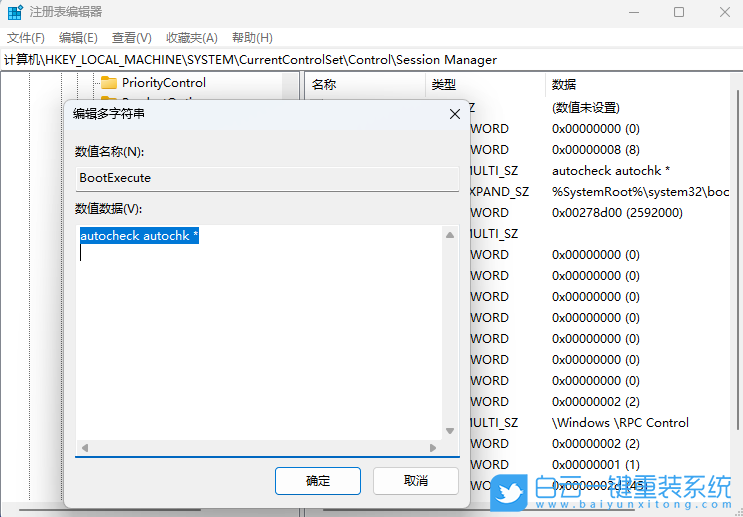Select the 0x00278d00 (2592000) value
The image size is (743, 517).
tap(617, 212)
